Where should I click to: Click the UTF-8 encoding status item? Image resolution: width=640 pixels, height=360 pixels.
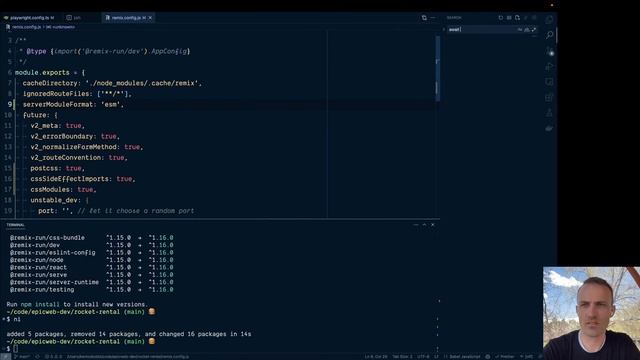coord(423,357)
